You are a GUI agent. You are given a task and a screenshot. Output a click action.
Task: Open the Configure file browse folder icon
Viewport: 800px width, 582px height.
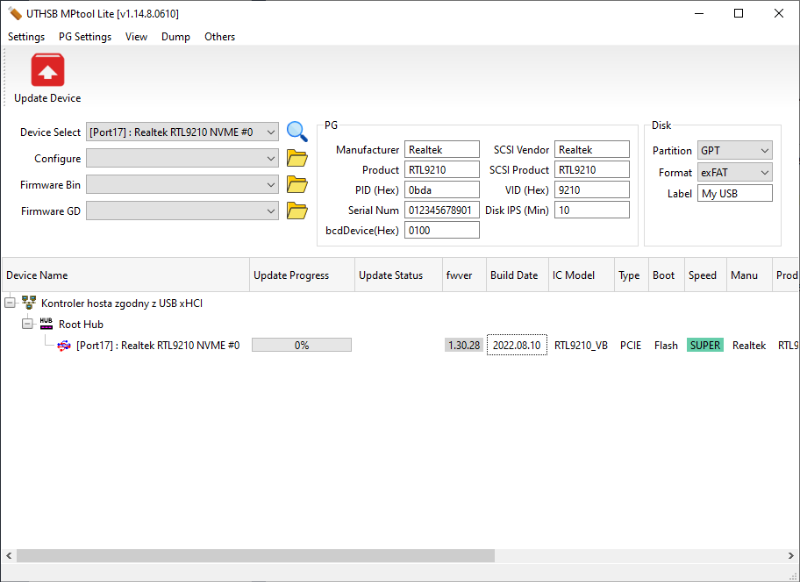click(297, 158)
